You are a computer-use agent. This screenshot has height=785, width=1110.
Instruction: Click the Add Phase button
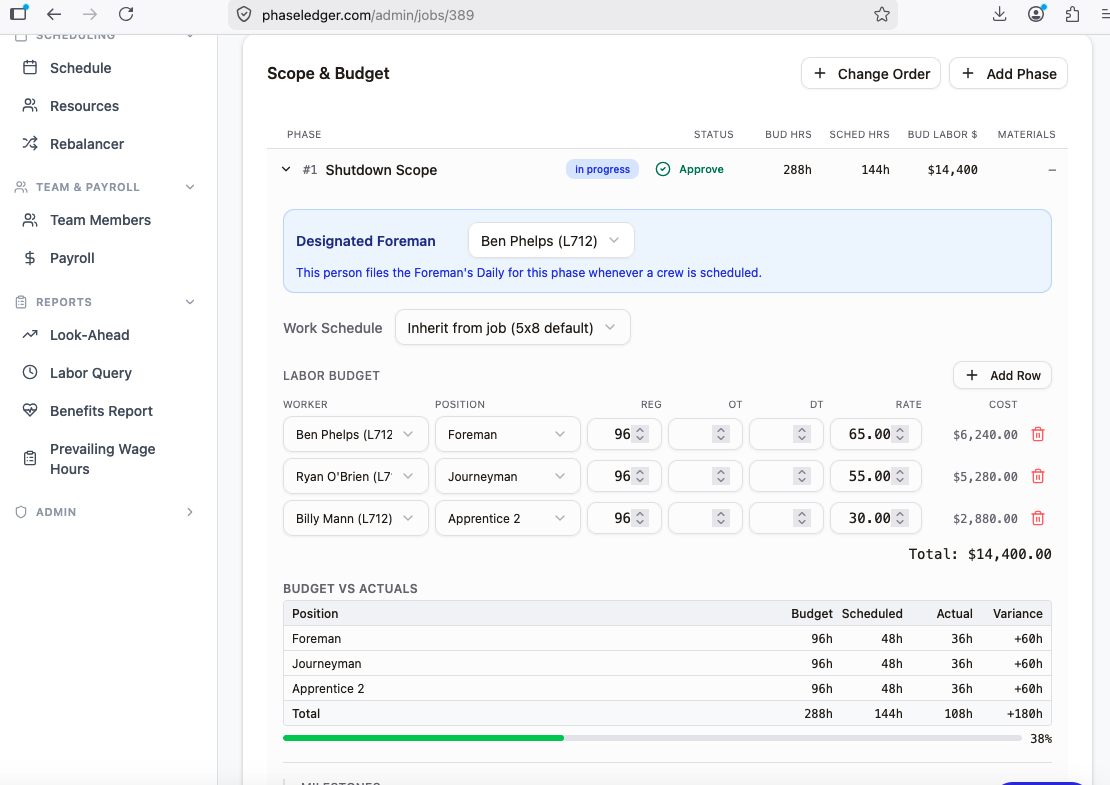point(1008,74)
